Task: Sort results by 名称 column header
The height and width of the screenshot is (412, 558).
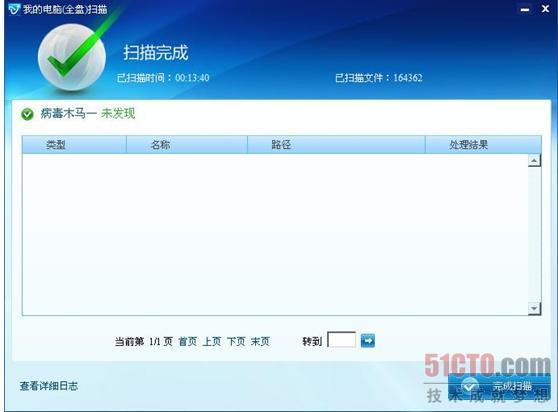Action: point(187,144)
